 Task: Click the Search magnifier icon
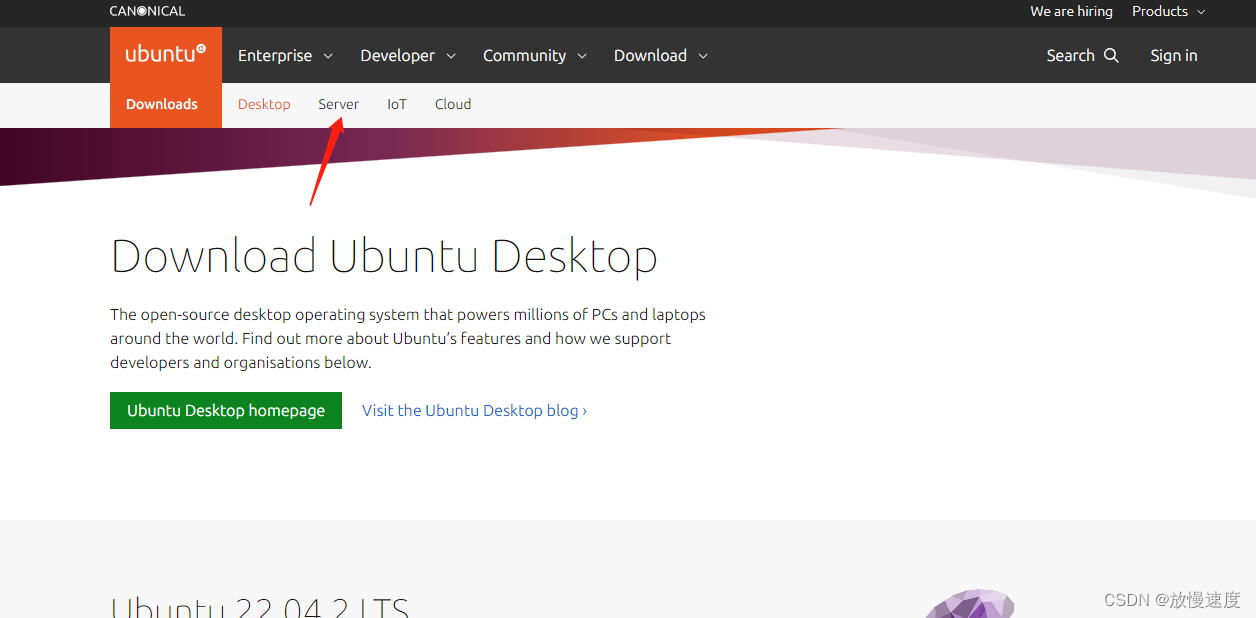pyautogui.click(x=1111, y=55)
